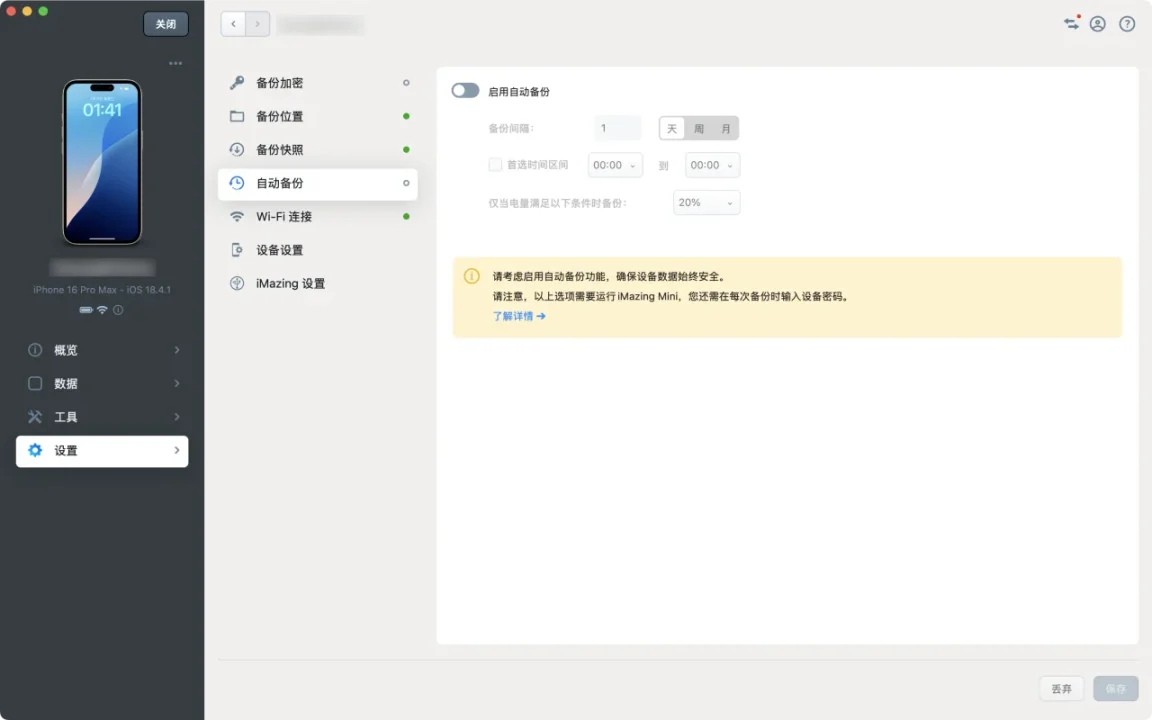
Task: Click the gear icon beside 设置
Action: tap(35, 450)
